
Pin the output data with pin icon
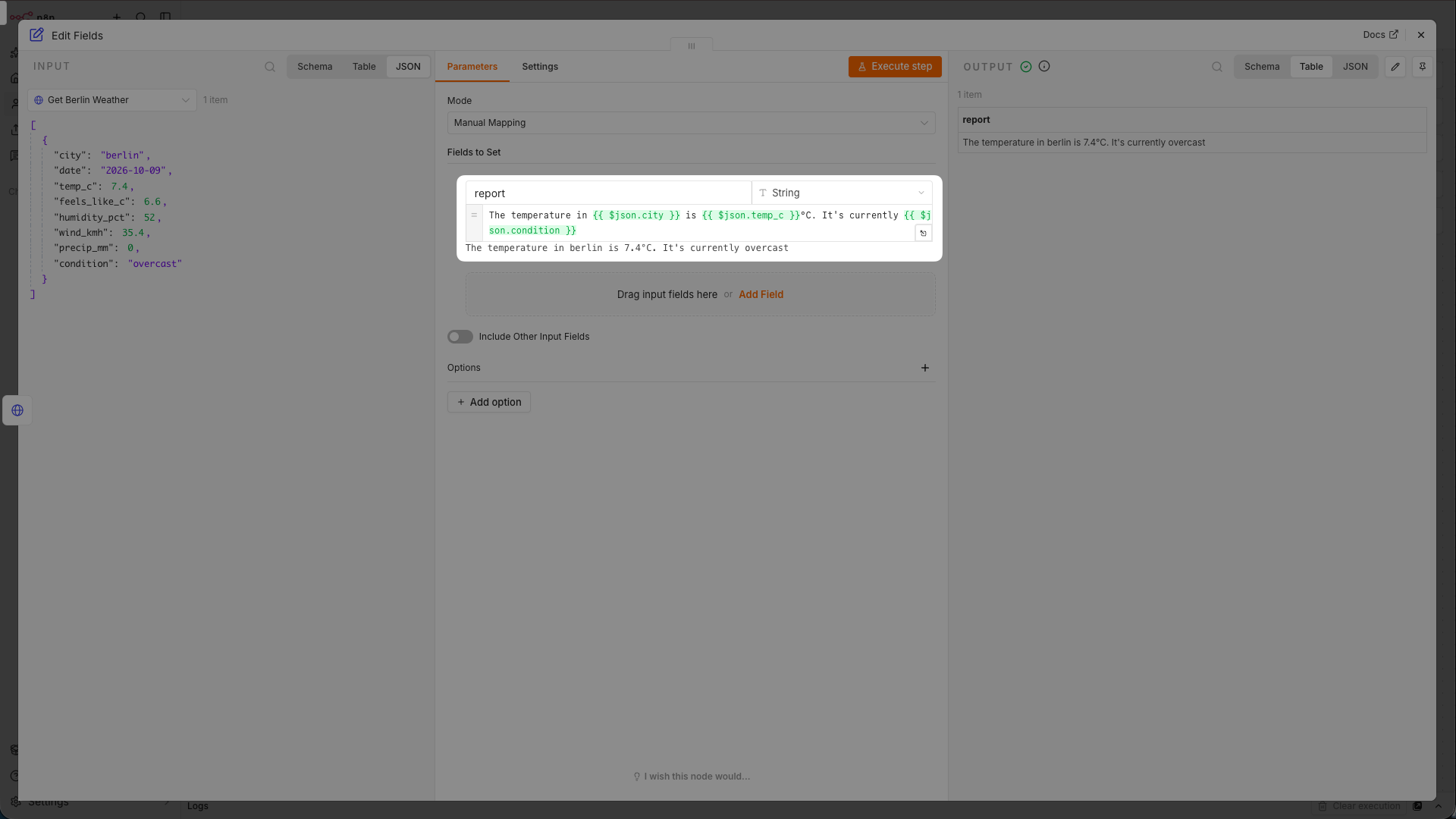click(1423, 67)
